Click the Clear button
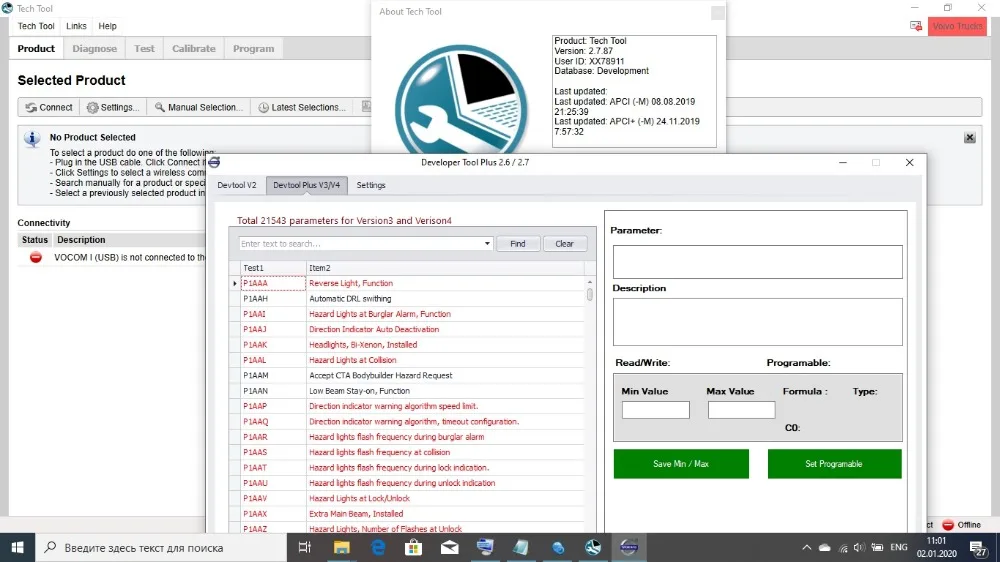The image size is (1000, 562). point(564,244)
